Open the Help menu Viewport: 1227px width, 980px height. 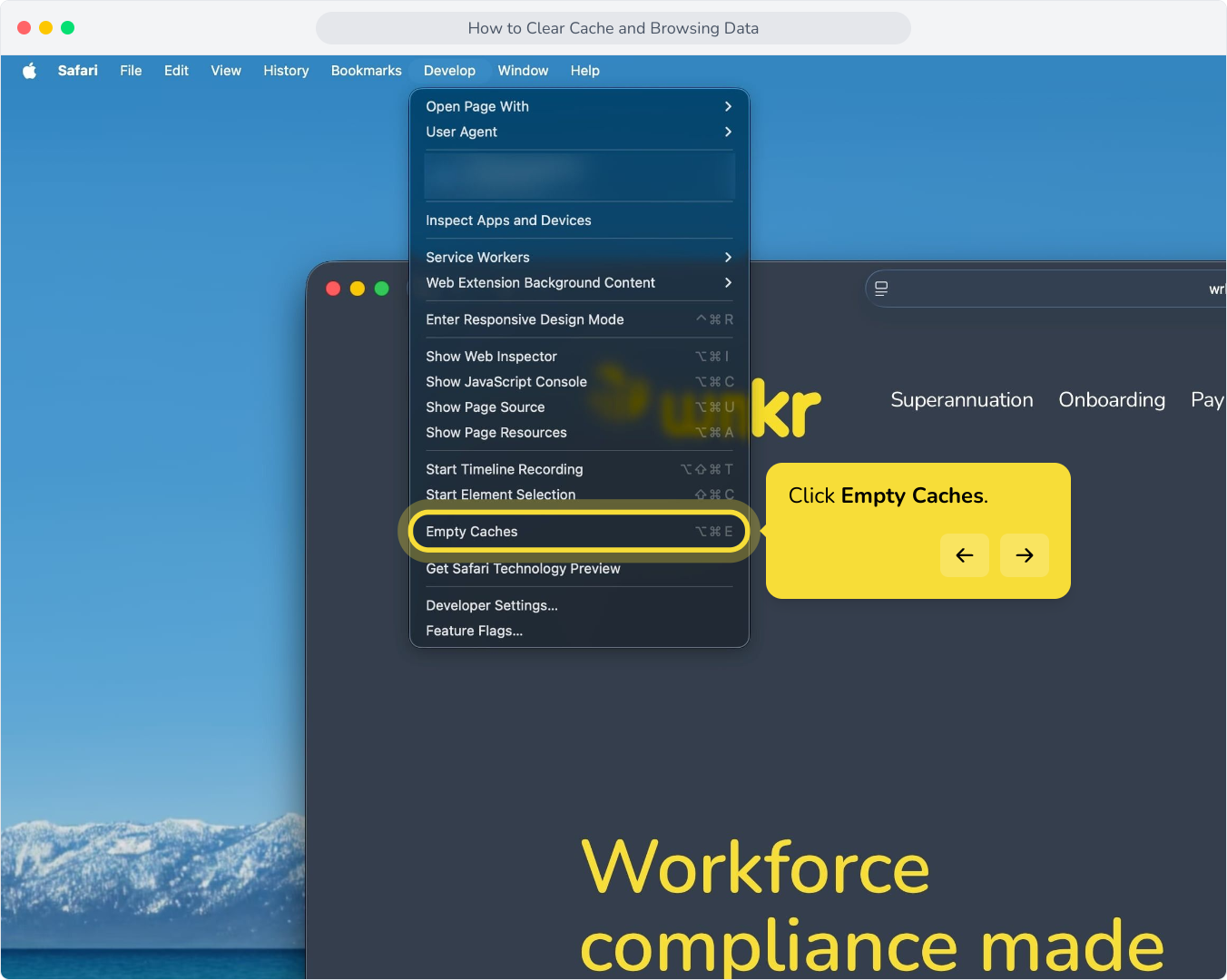[585, 71]
